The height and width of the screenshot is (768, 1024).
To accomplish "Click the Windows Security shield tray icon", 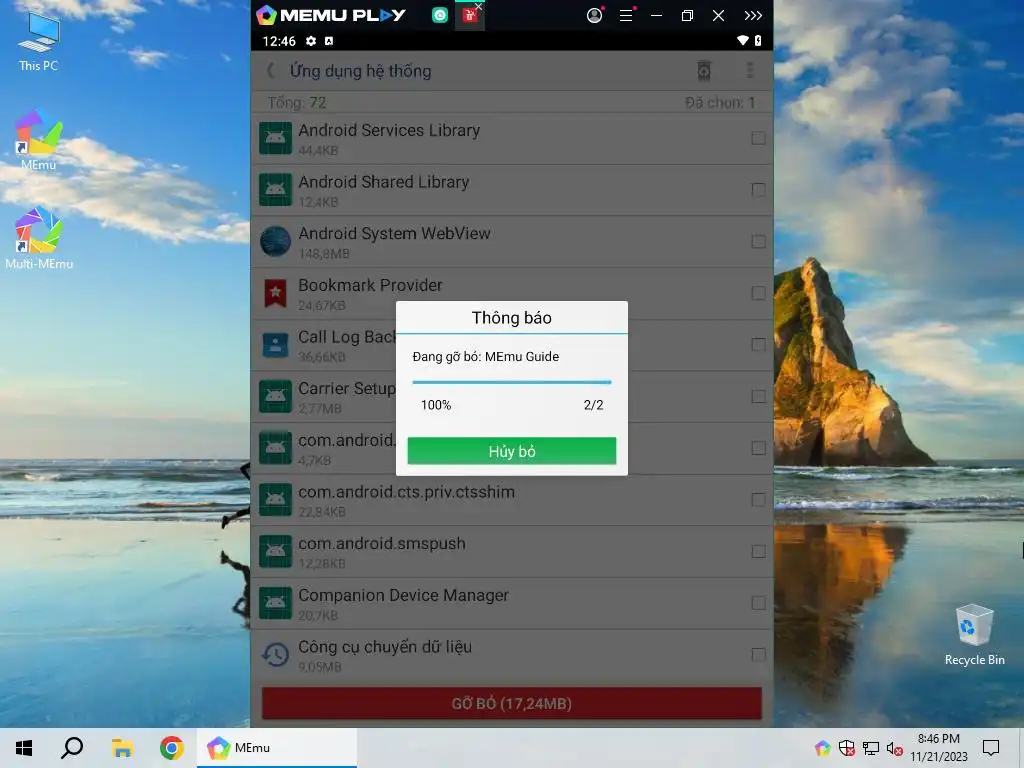I will pyautogui.click(x=846, y=748).
